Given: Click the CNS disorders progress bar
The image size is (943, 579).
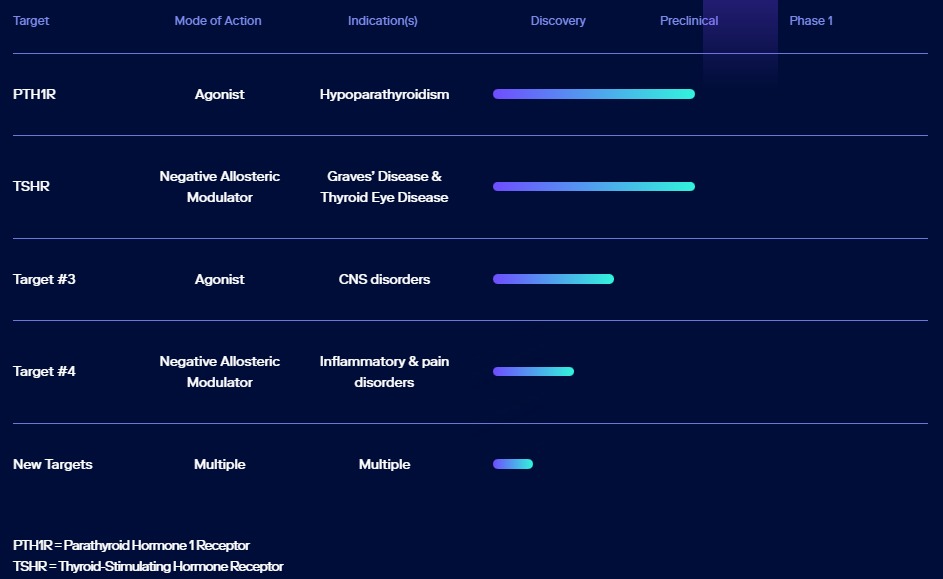Looking at the screenshot, I should coord(553,279).
